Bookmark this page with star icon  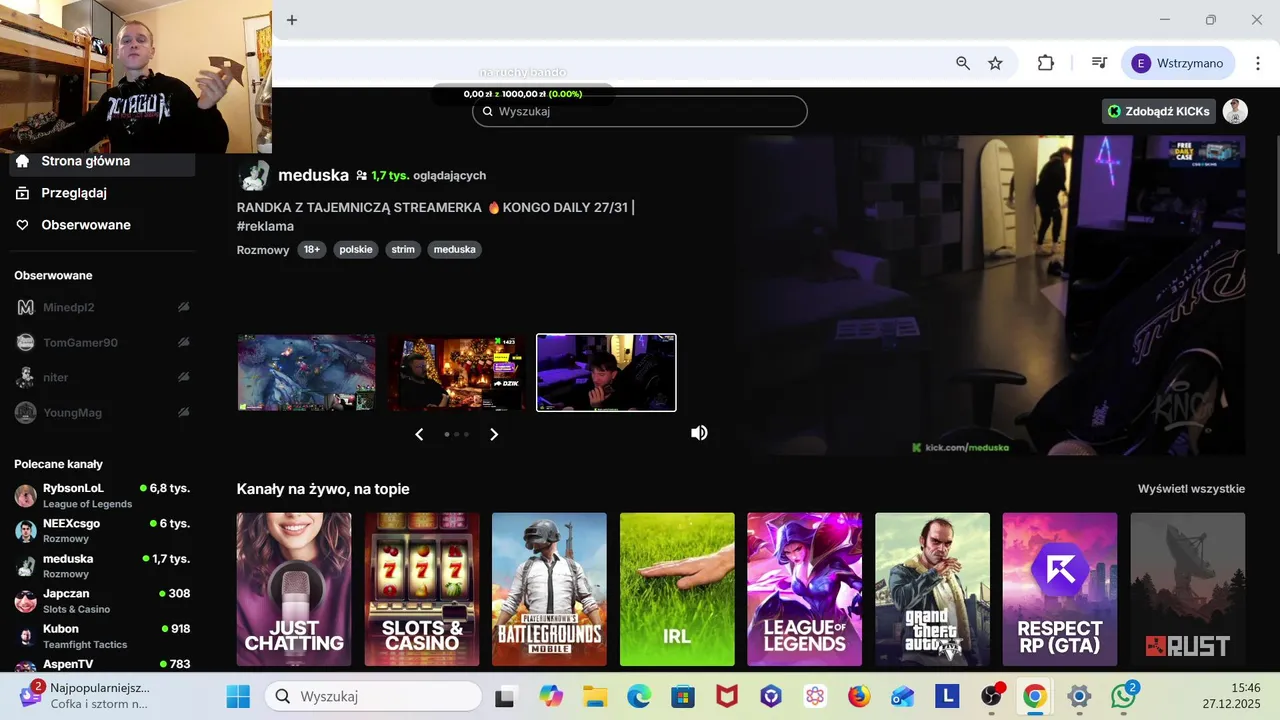[995, 63]
